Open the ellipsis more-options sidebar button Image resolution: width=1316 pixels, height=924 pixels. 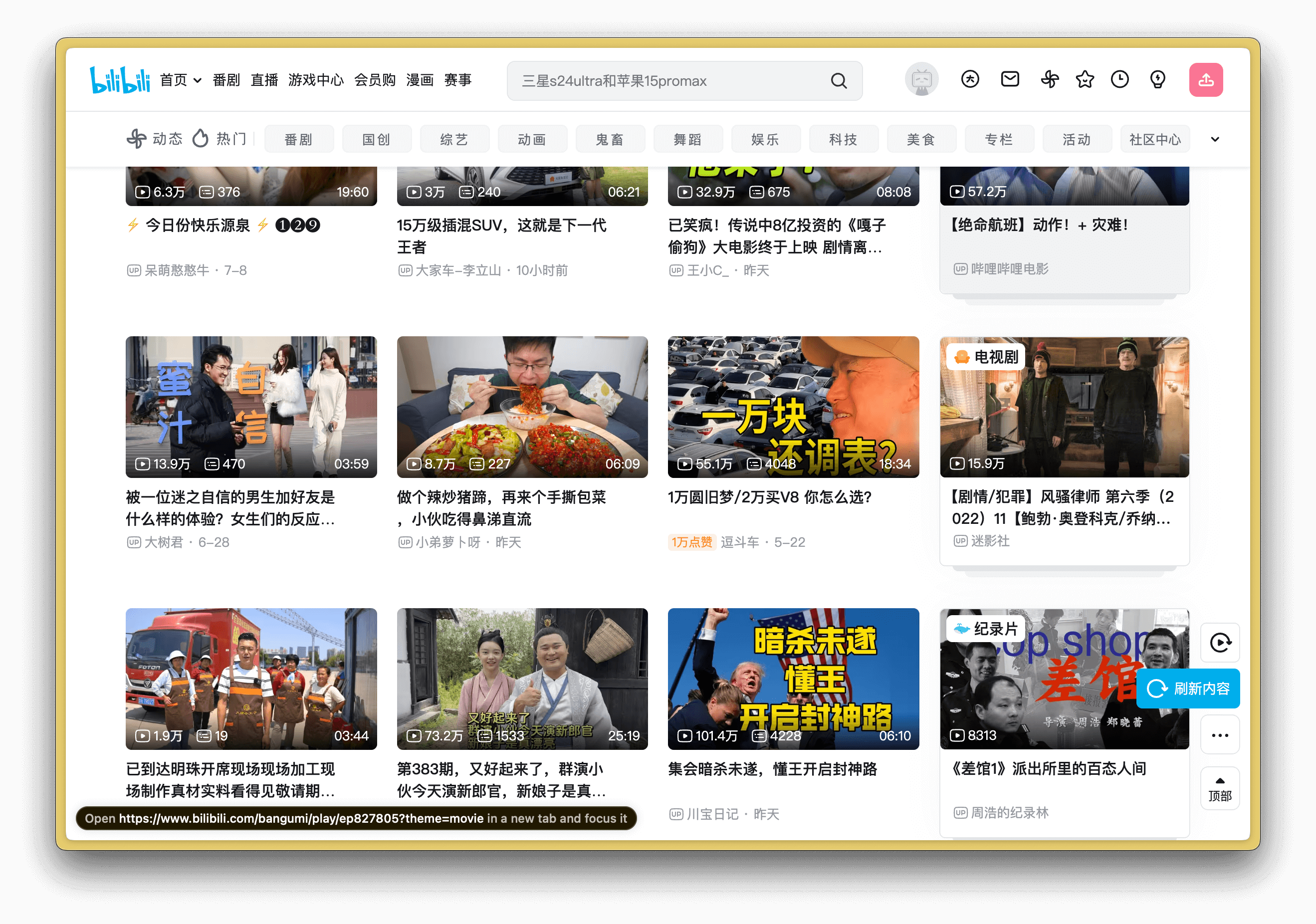point(1220,734)
